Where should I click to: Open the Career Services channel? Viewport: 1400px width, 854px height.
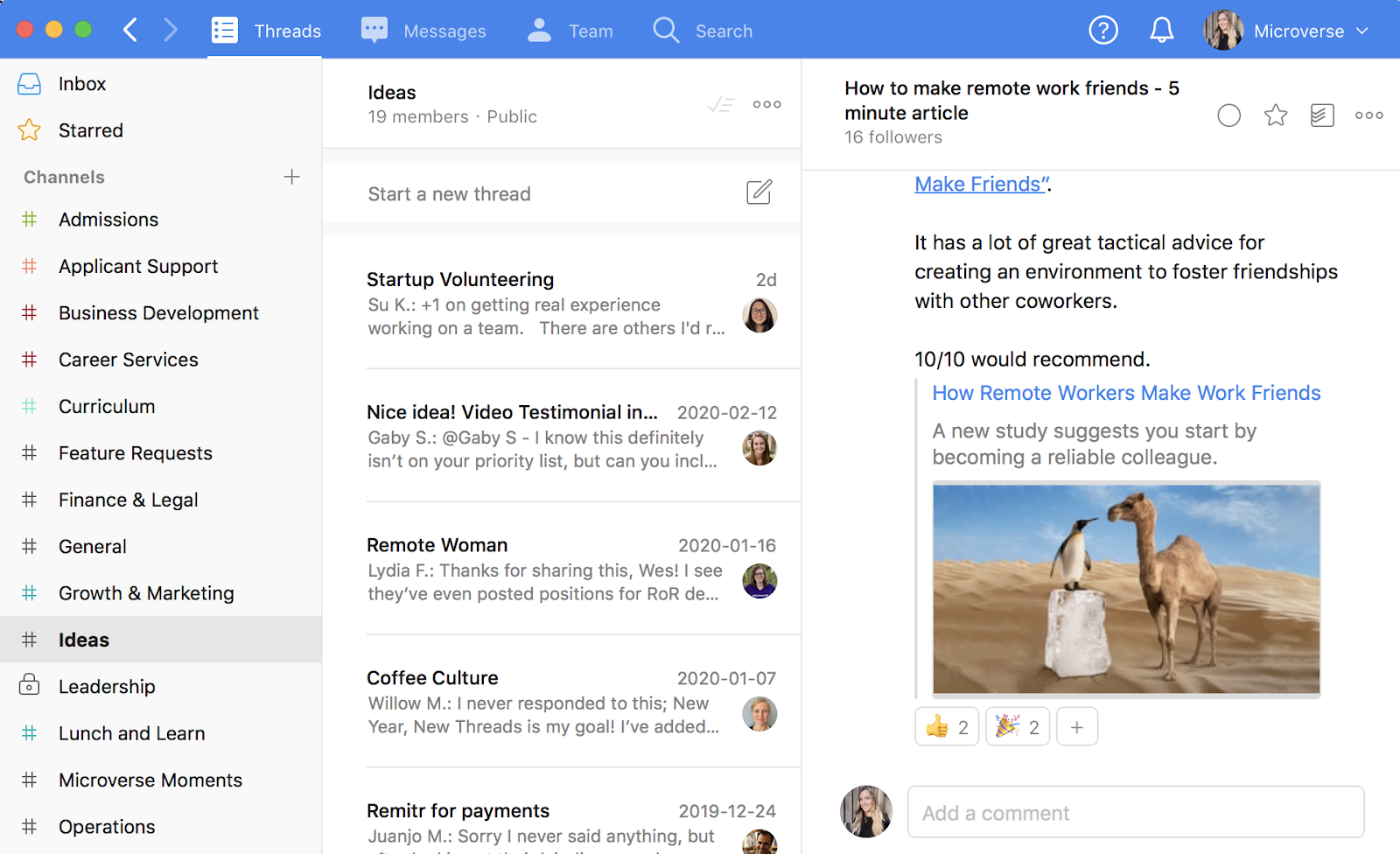click(x=161, y=360)
